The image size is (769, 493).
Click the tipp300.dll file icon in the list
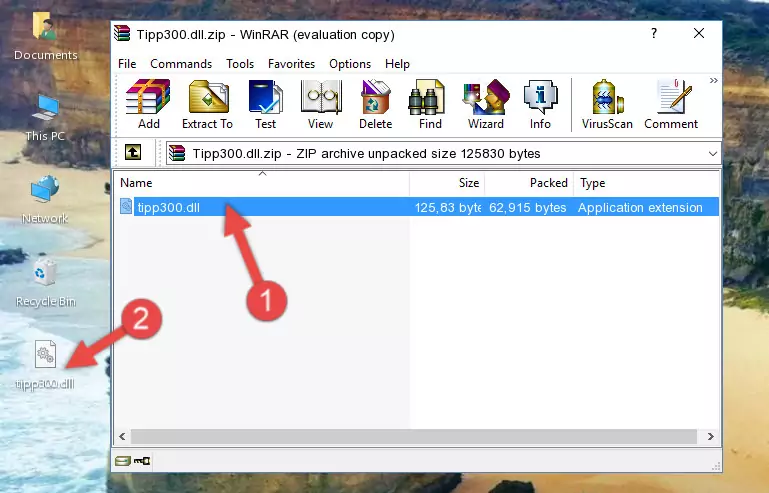point(126,207)
